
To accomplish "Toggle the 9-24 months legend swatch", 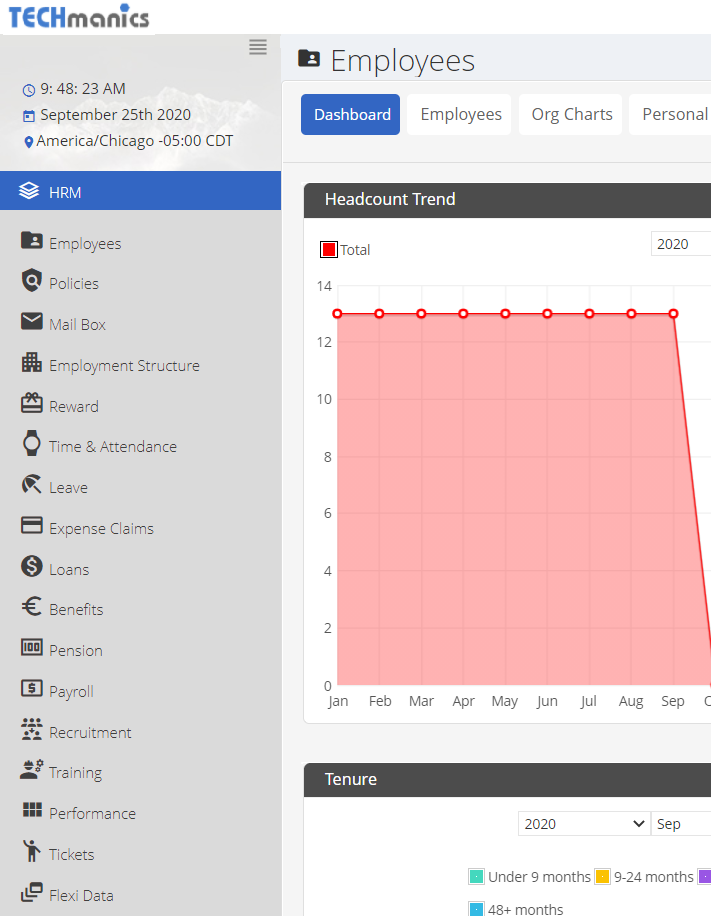I will coord(602,877).
